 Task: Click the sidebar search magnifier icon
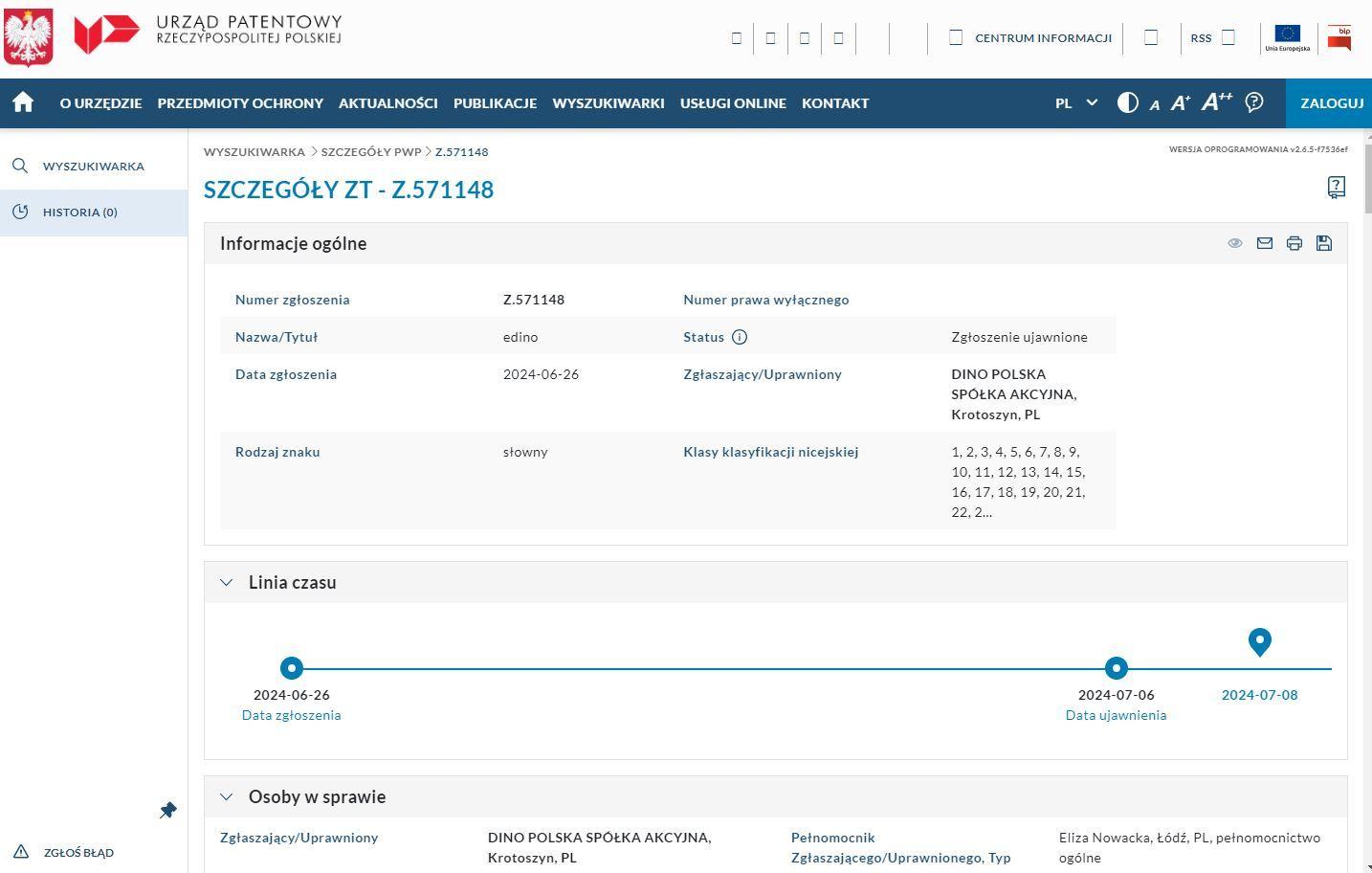tap(20, 166)
